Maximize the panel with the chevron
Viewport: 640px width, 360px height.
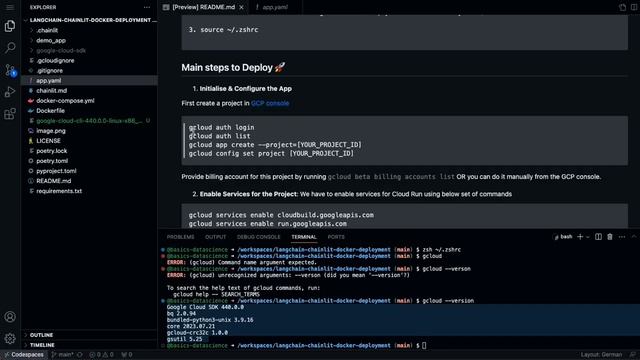pos(634,237)
